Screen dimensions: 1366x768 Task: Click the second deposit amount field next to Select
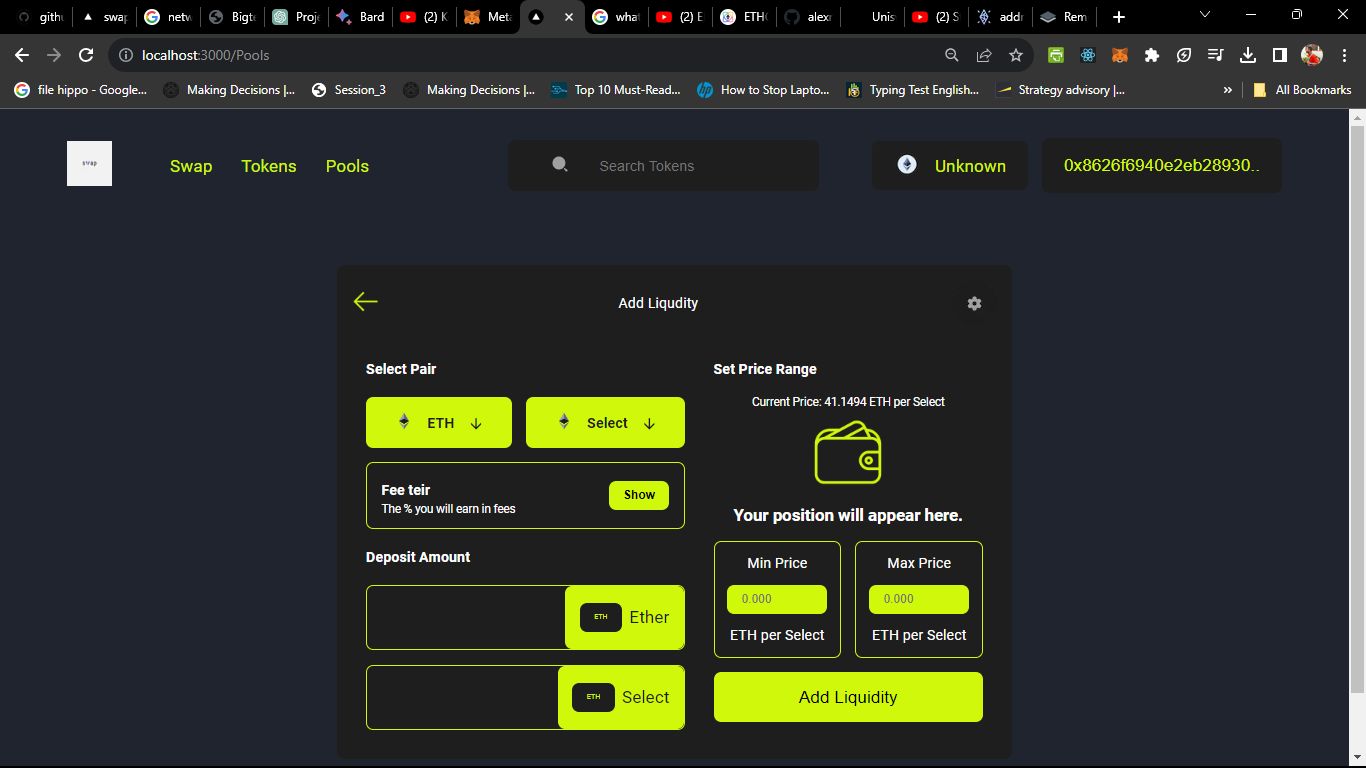click(463, 697)
